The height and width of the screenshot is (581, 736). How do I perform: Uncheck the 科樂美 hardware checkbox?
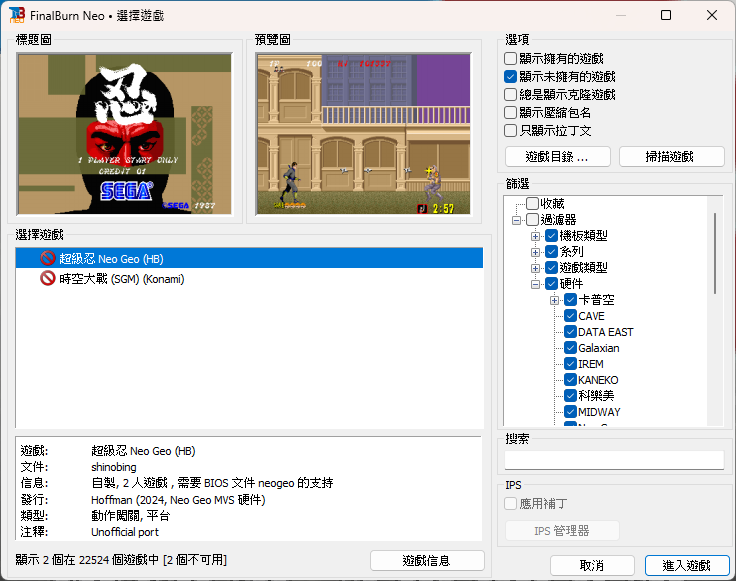click(x=570, y=396)
